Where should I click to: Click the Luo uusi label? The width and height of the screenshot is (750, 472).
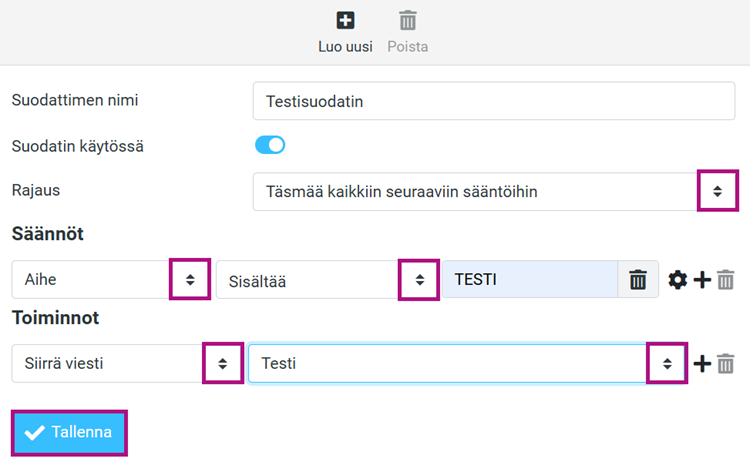[345, 47]
